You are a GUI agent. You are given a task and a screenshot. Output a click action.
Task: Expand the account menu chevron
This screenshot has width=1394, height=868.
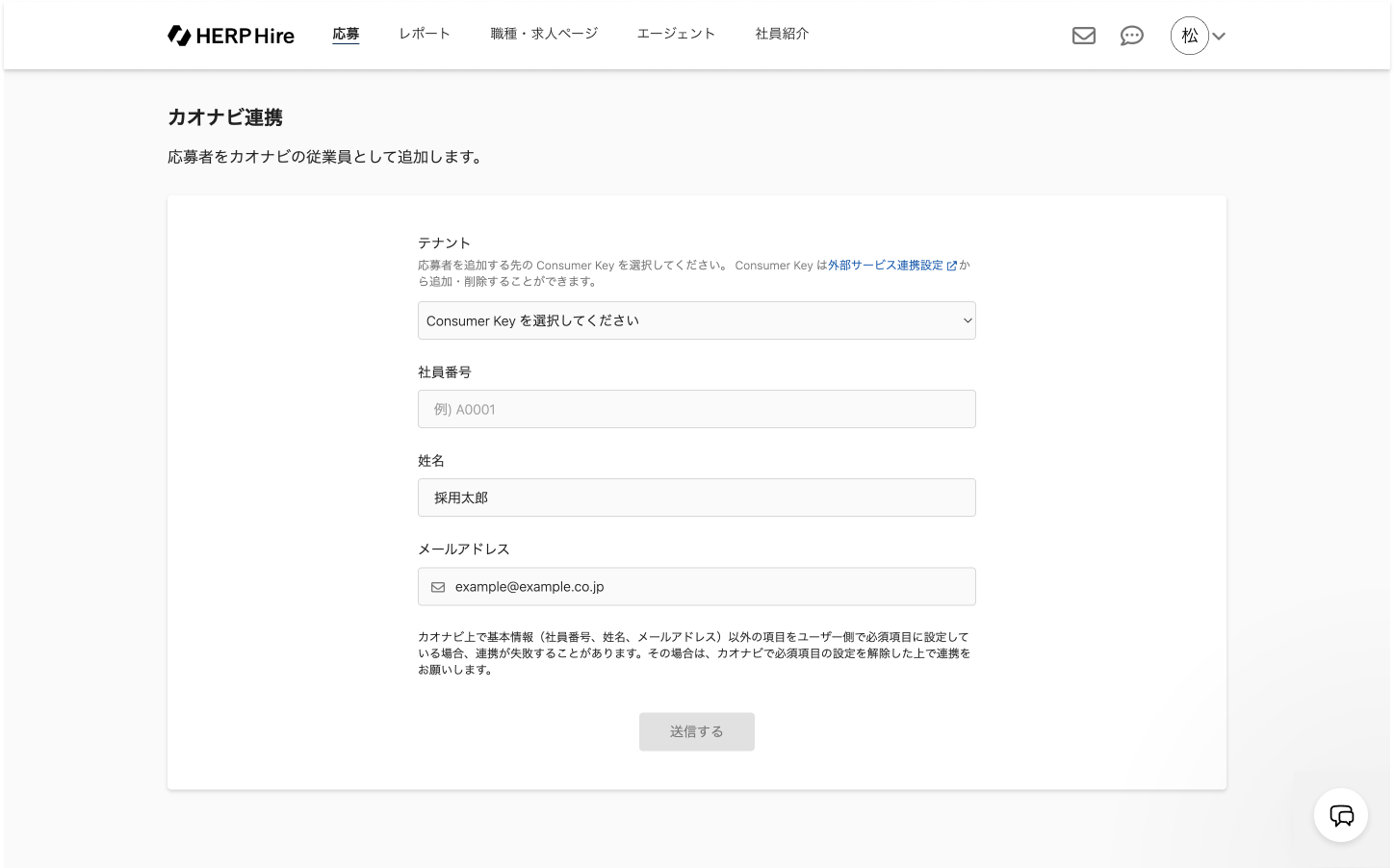(x=1219, y=37)
